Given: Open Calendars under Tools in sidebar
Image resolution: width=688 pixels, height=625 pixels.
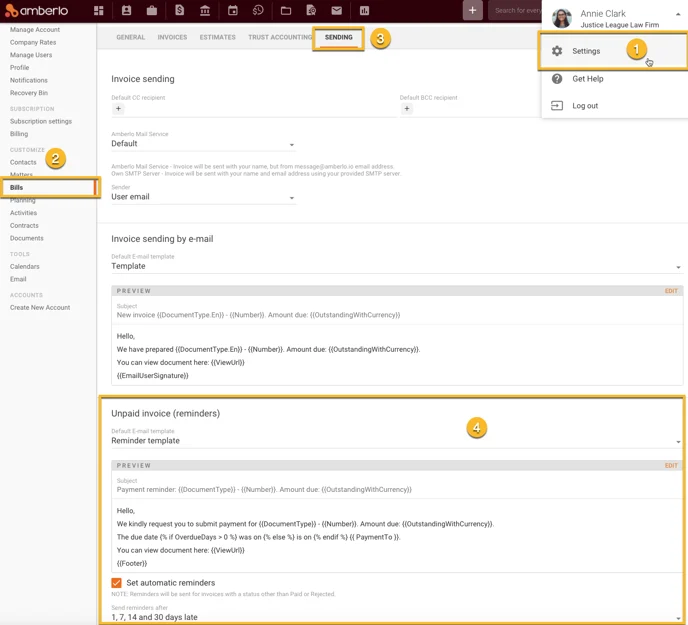Looking at the screenshot, I should (x=25, y=266).
